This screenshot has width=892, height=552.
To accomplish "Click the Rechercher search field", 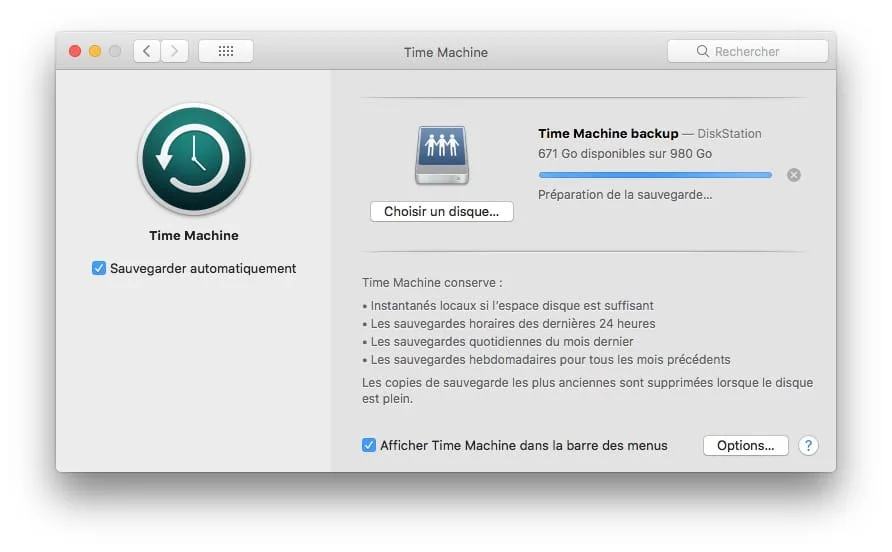I will (x=748, y=51).
